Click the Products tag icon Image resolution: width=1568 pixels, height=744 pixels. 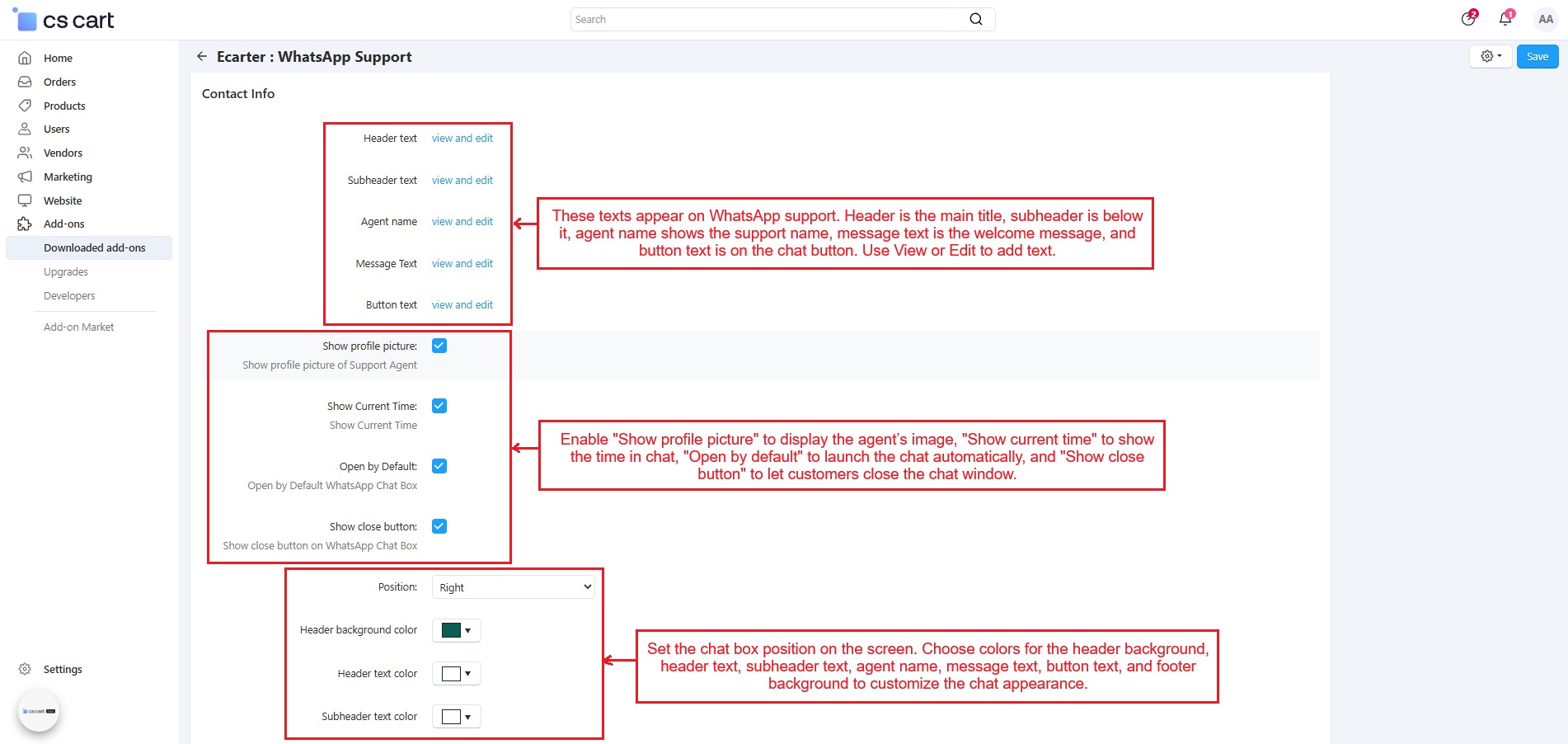tap(25, 106)
